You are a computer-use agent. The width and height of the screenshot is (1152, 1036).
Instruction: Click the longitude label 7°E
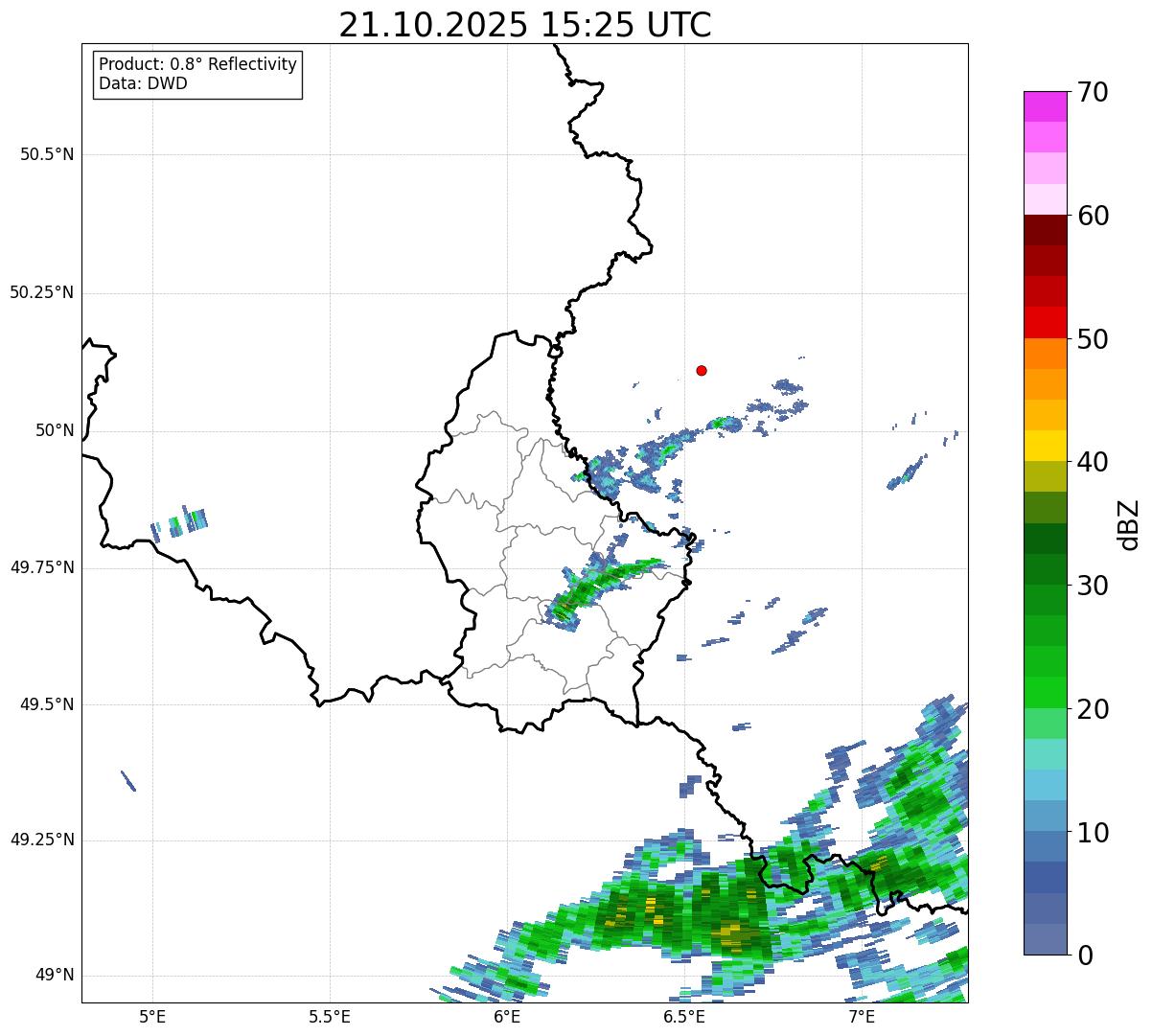point(862,1016)
